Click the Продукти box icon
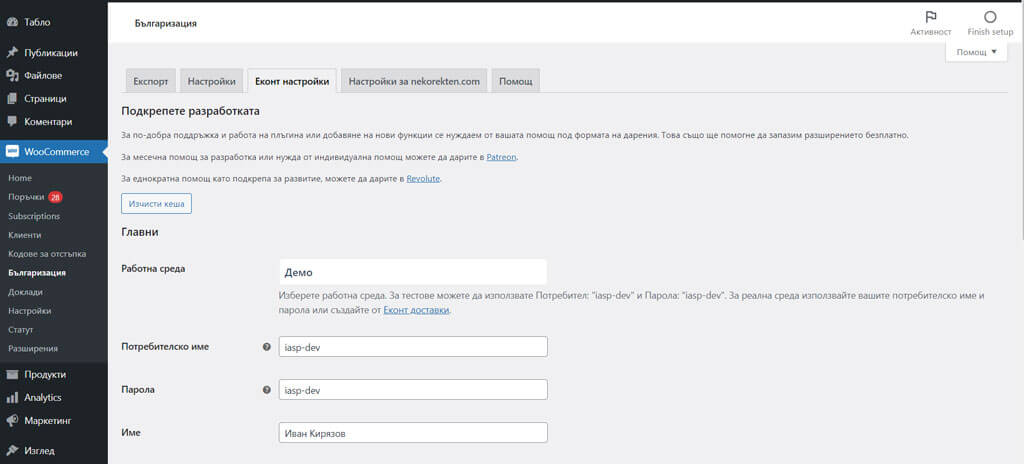This screenshot has width=1024, height=464. [12, 374]
